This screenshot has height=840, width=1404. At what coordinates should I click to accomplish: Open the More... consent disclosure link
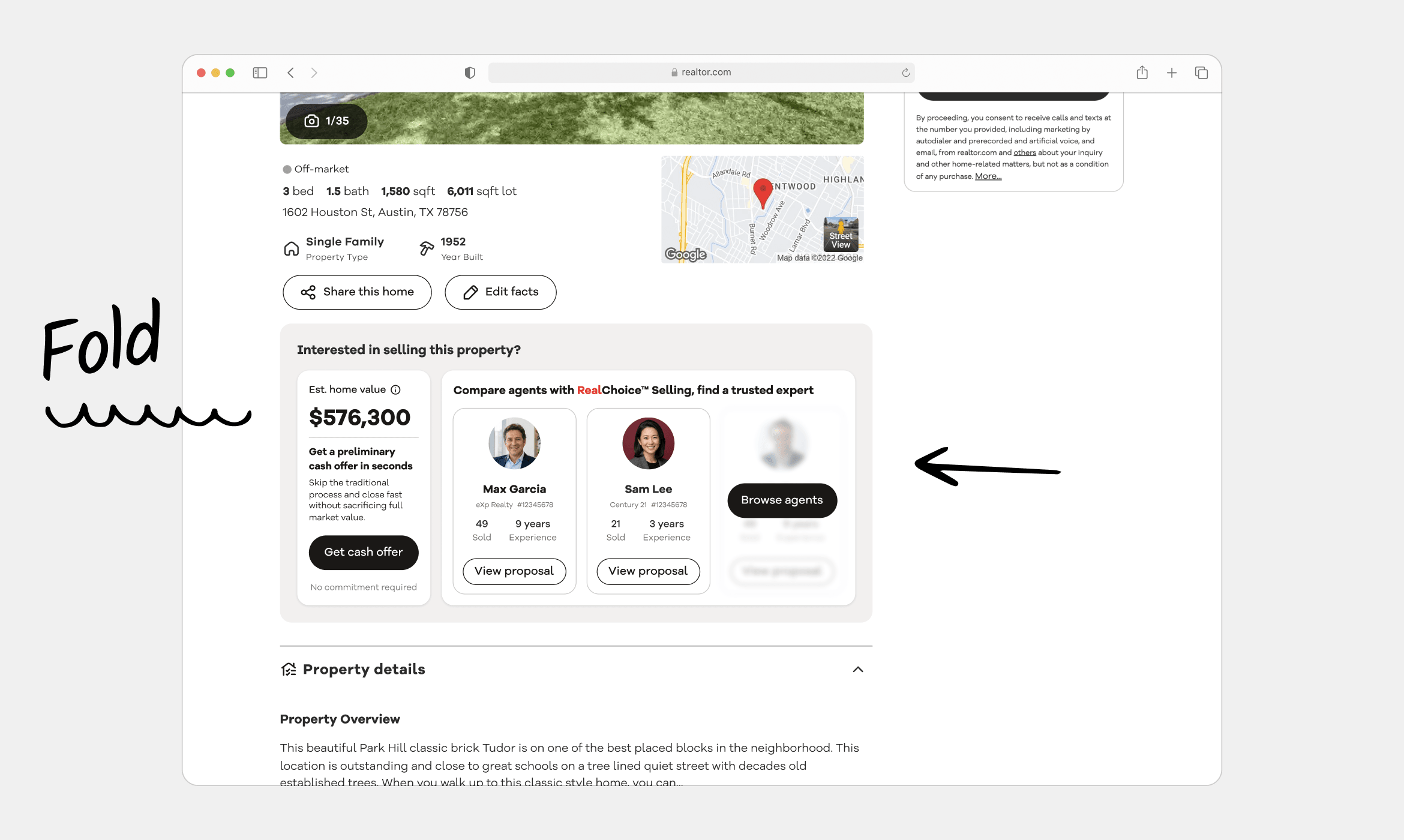pos(988,176)
